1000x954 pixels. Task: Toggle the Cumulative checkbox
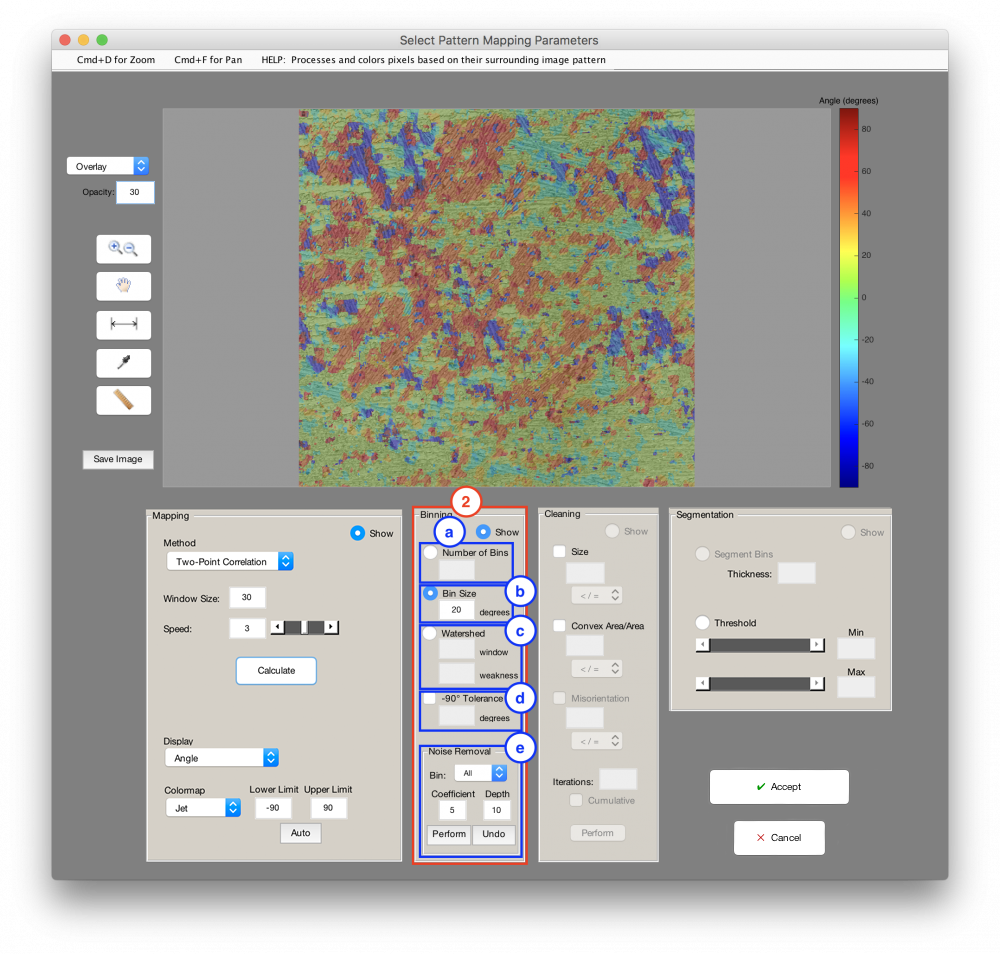click(576, 800)
